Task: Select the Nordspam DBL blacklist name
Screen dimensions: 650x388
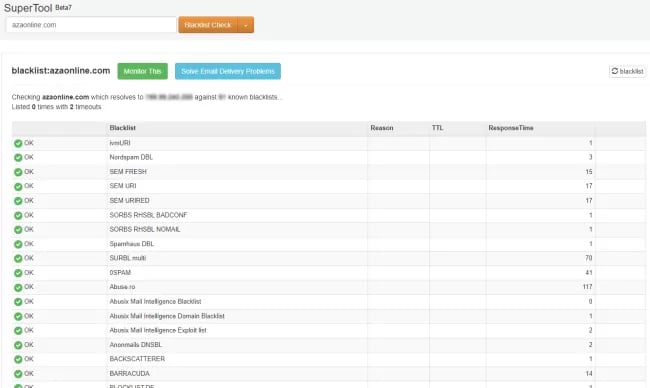Action: click(x=131, y=158)
